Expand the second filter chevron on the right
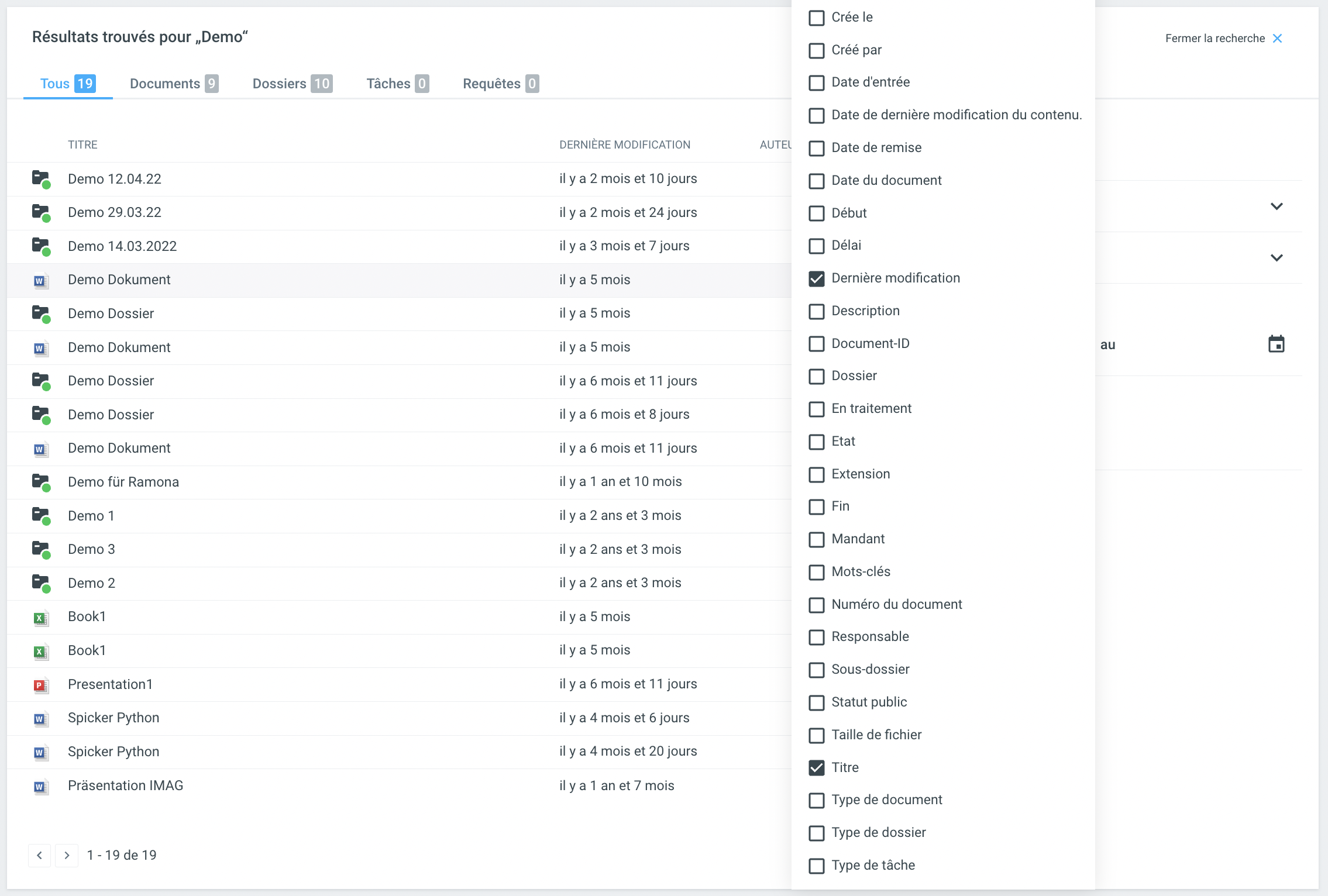Image resolution: width=1328 pixels, height=896 pixels. [1277, 258]
